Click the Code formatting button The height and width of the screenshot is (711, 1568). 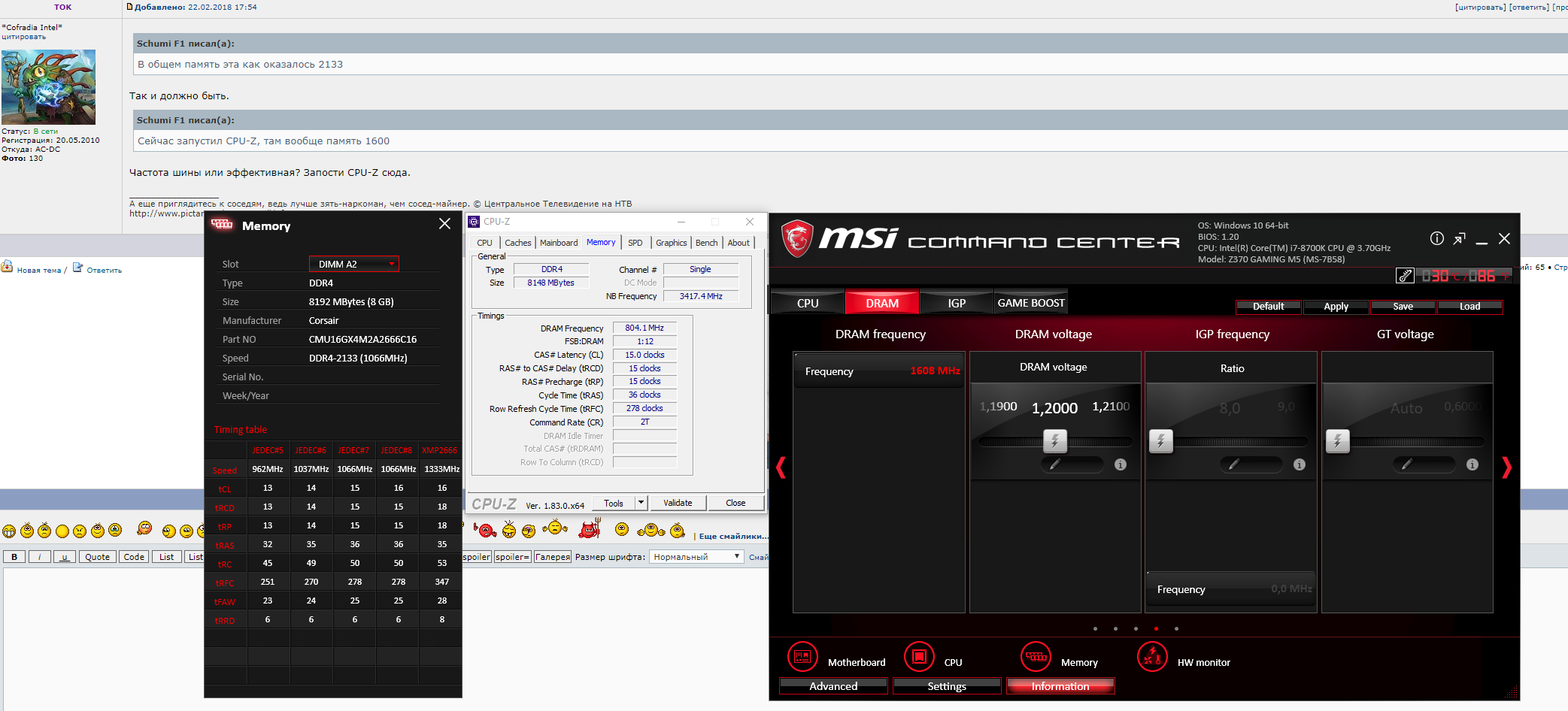point(134,557)
